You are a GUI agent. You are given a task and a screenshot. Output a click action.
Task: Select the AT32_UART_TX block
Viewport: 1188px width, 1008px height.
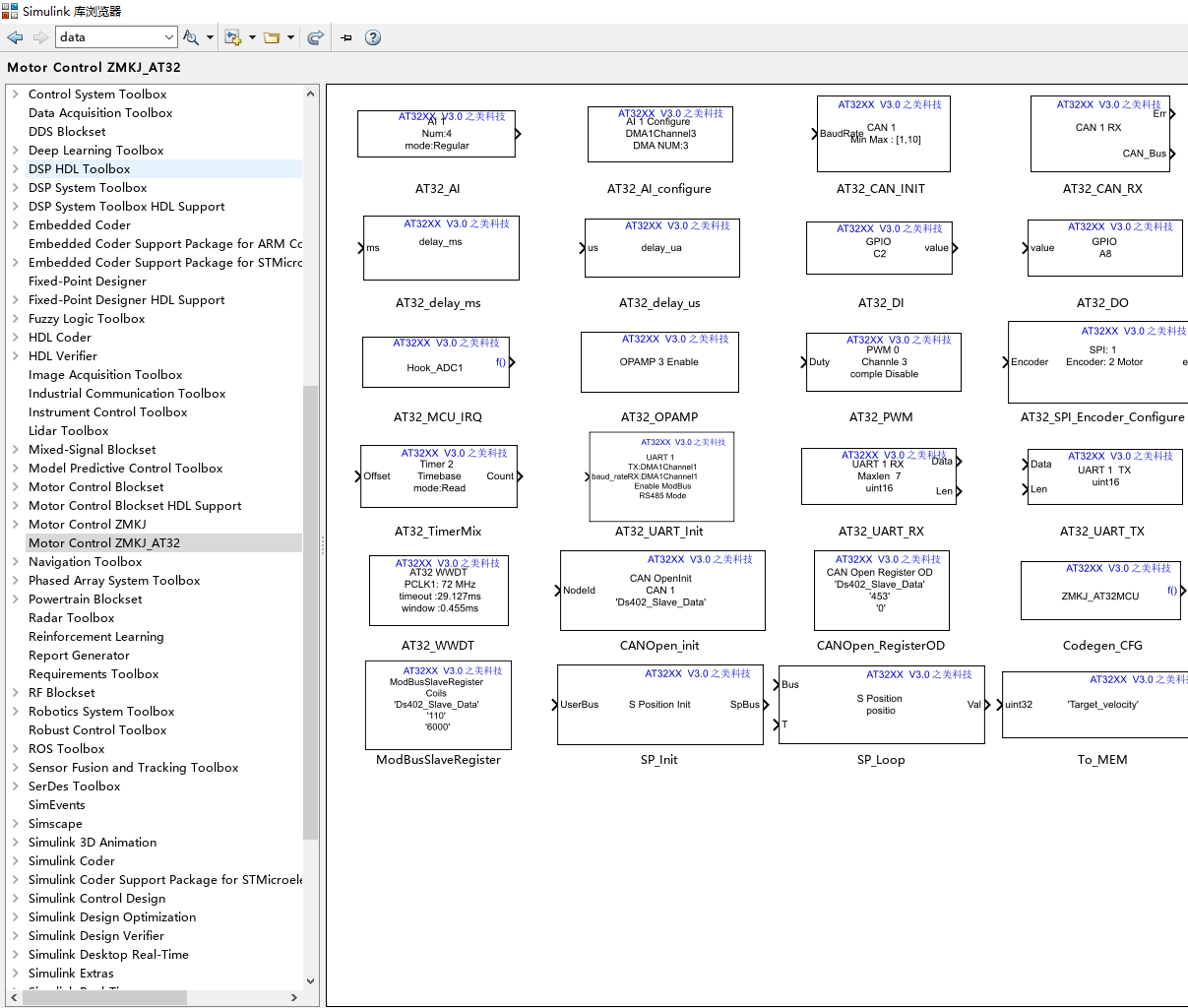[1104, 476]
